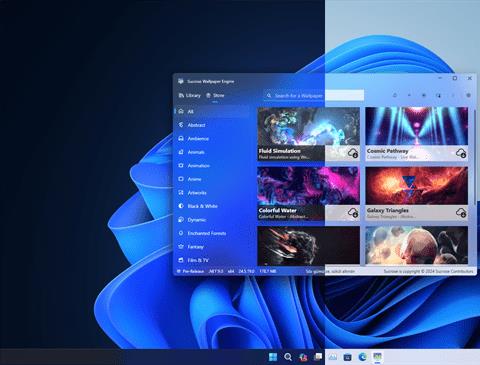Select the Ambience category

click(212, 138)
